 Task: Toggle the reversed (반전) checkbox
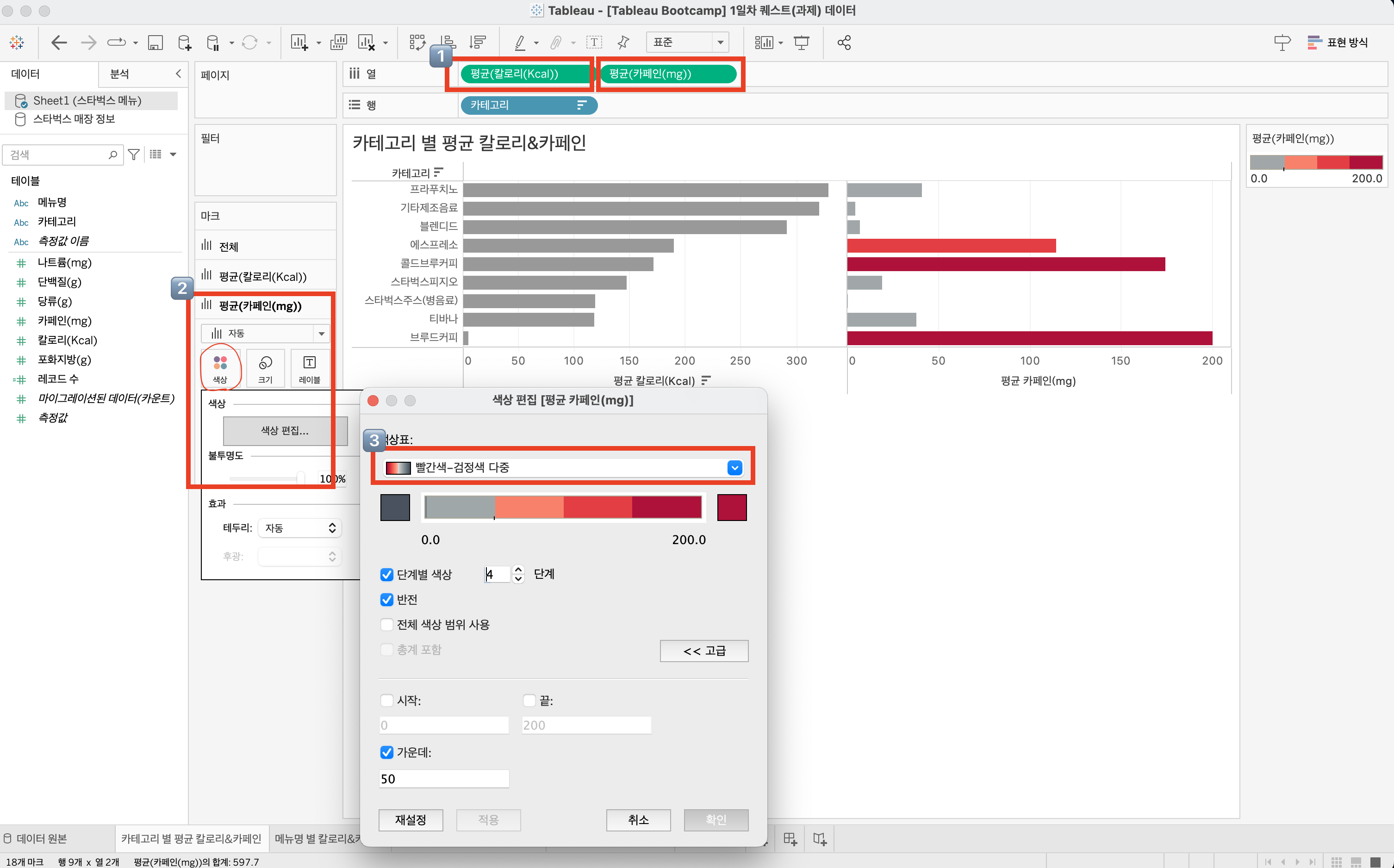tap(387, 600)
